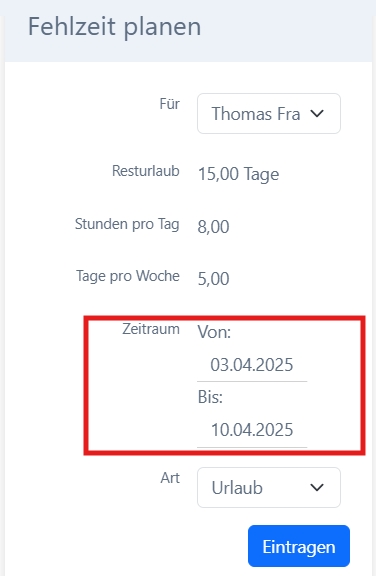376x576 pixels.
Task: Click the Fehlzeit planen heading
Action: coord(115,27)
